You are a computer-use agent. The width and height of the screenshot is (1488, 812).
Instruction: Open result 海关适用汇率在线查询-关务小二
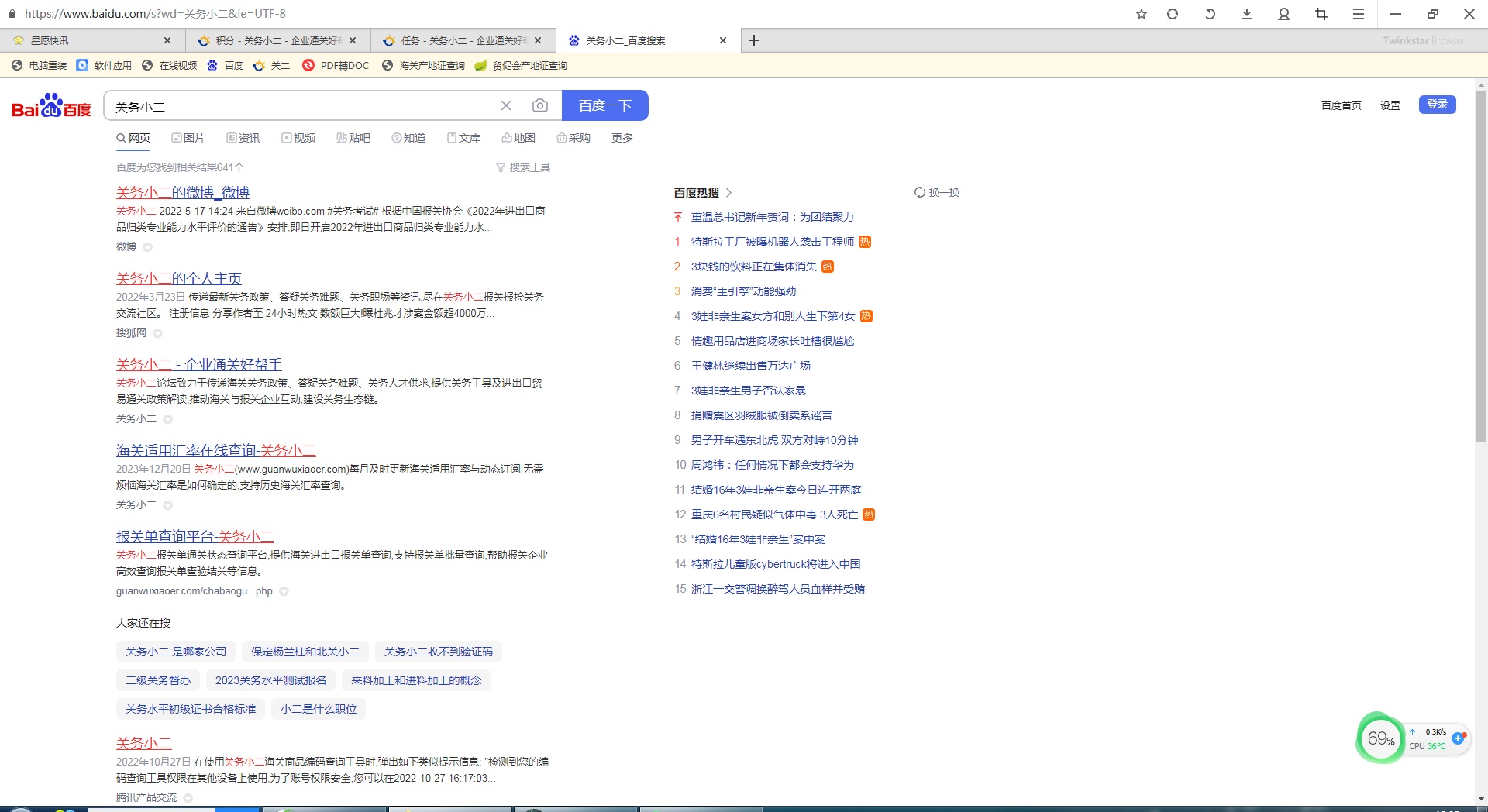pyautogui.click(x=216, y=450)
